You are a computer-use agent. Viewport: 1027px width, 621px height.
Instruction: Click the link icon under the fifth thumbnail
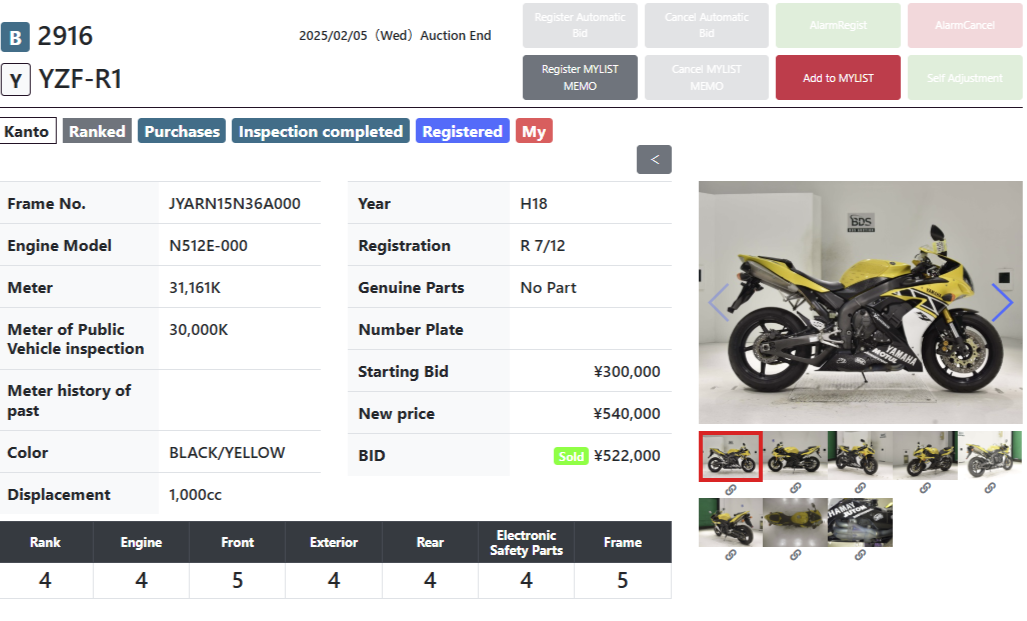[990, 489]
